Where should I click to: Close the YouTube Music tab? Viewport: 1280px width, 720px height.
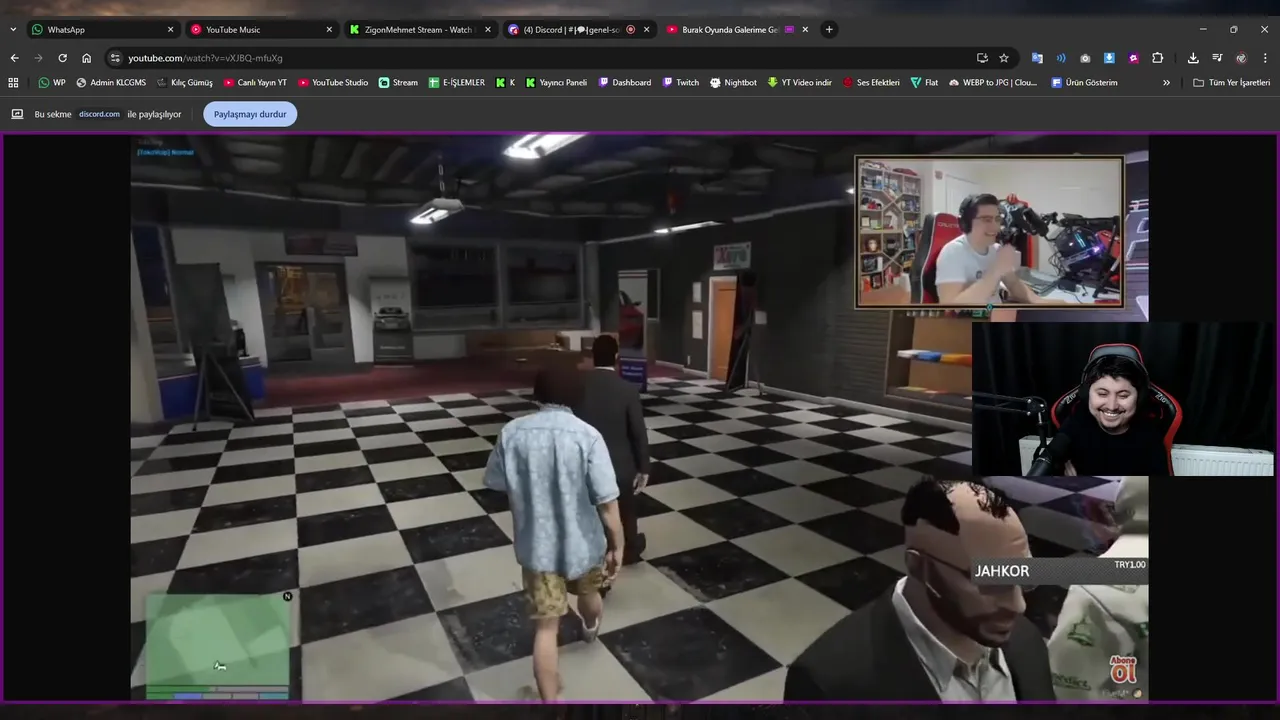coord(329,29)
